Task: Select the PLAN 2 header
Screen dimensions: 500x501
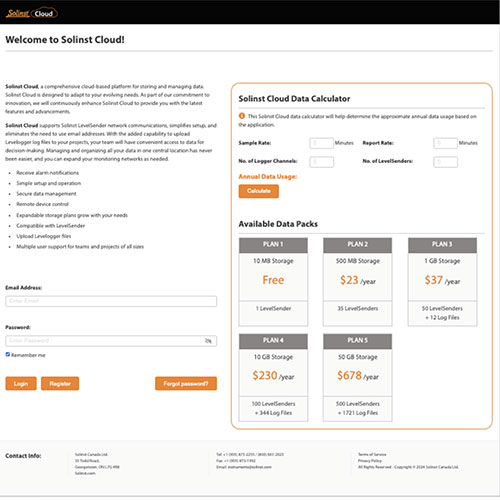Action: coord(358,245)
